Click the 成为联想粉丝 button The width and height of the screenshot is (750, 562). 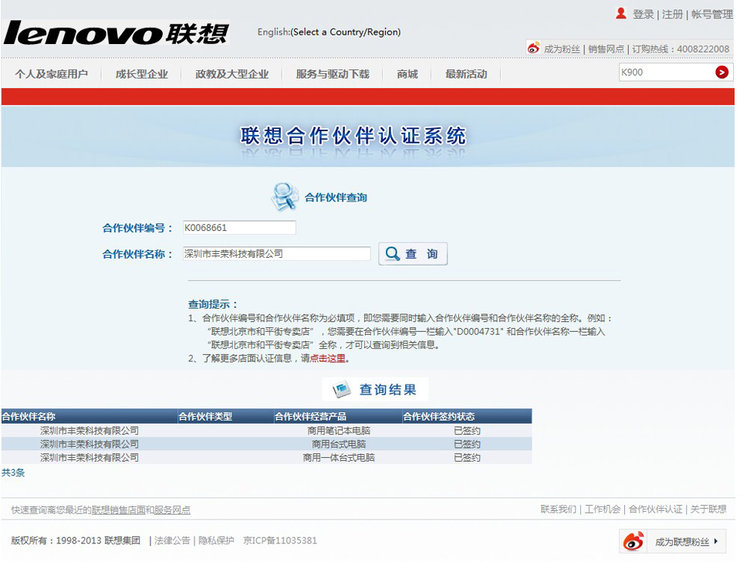[x=673, y=541]
